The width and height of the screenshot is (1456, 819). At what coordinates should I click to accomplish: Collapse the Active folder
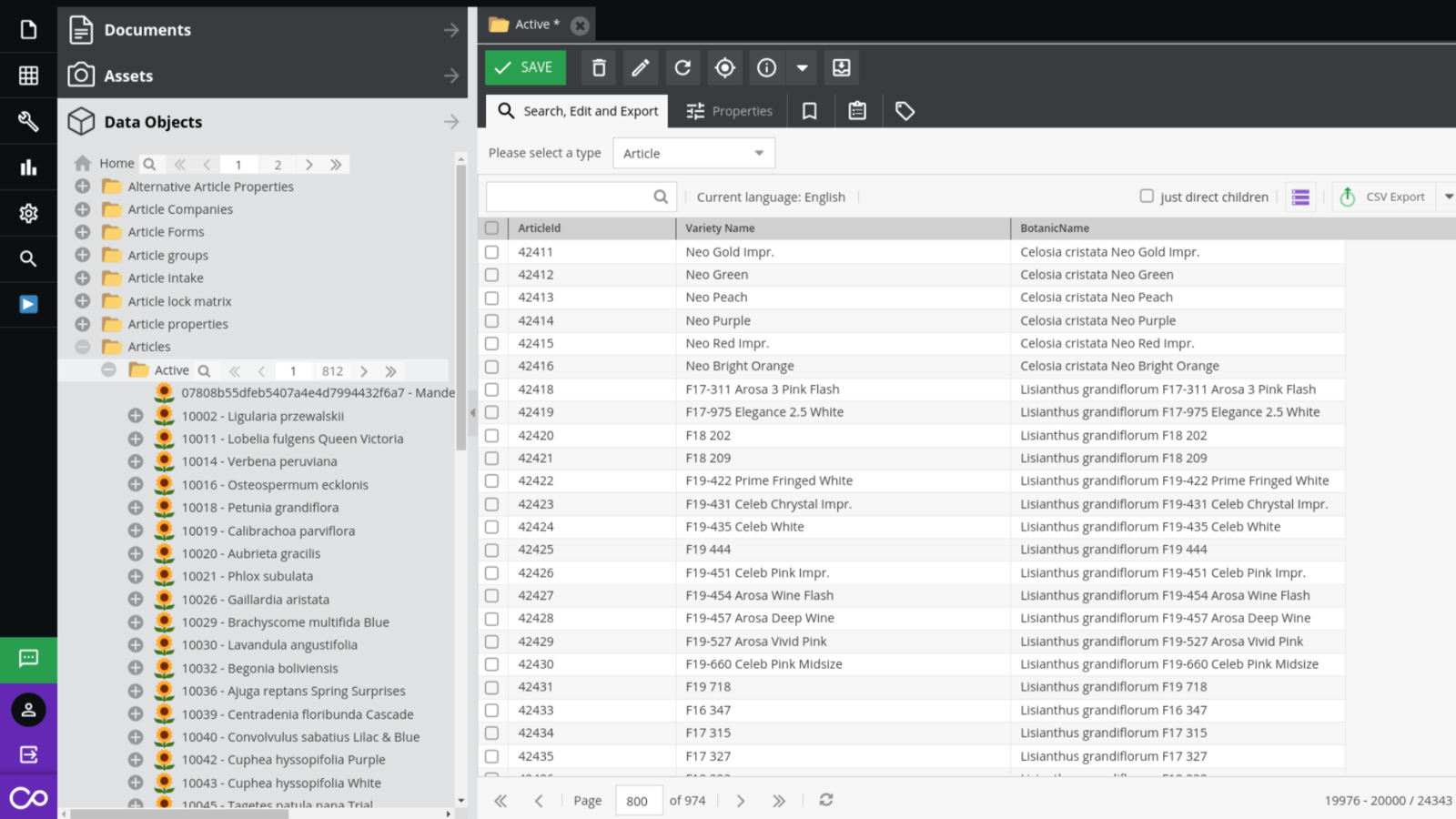point(108,369)
